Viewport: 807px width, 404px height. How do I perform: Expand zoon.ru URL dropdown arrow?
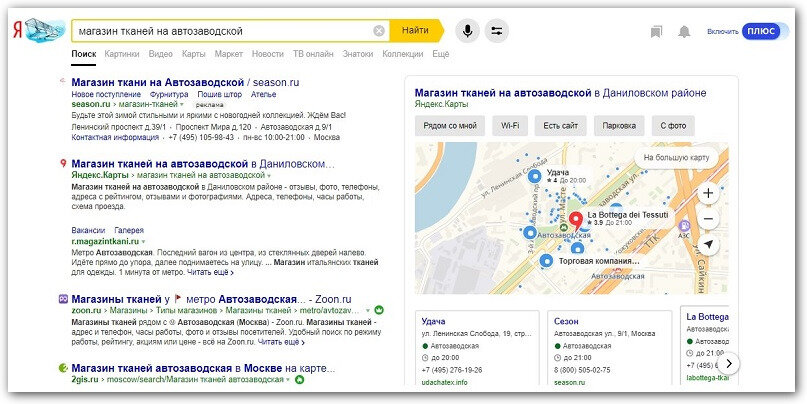click(368, 311)
